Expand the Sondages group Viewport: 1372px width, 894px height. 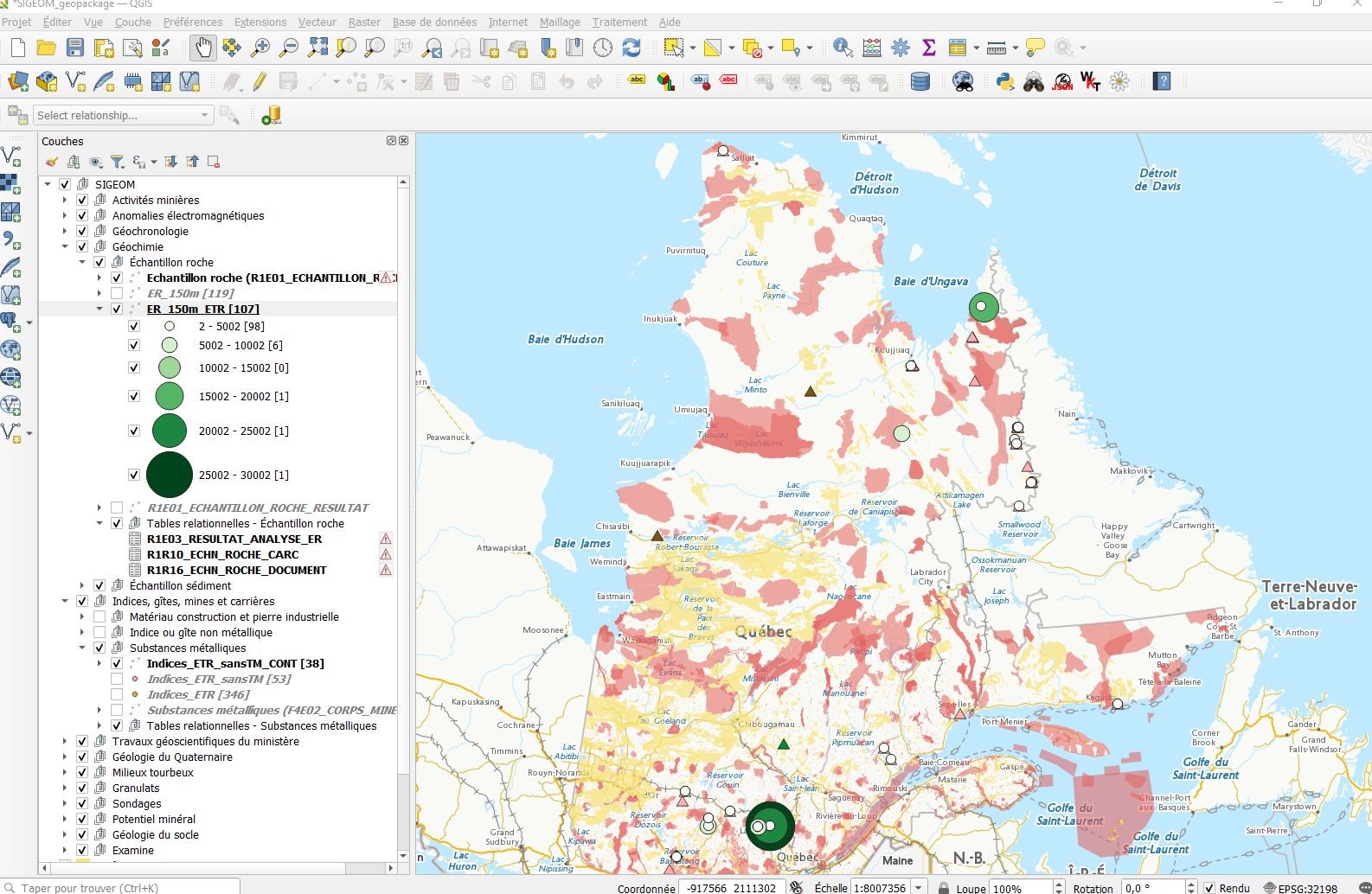point(65,803)
